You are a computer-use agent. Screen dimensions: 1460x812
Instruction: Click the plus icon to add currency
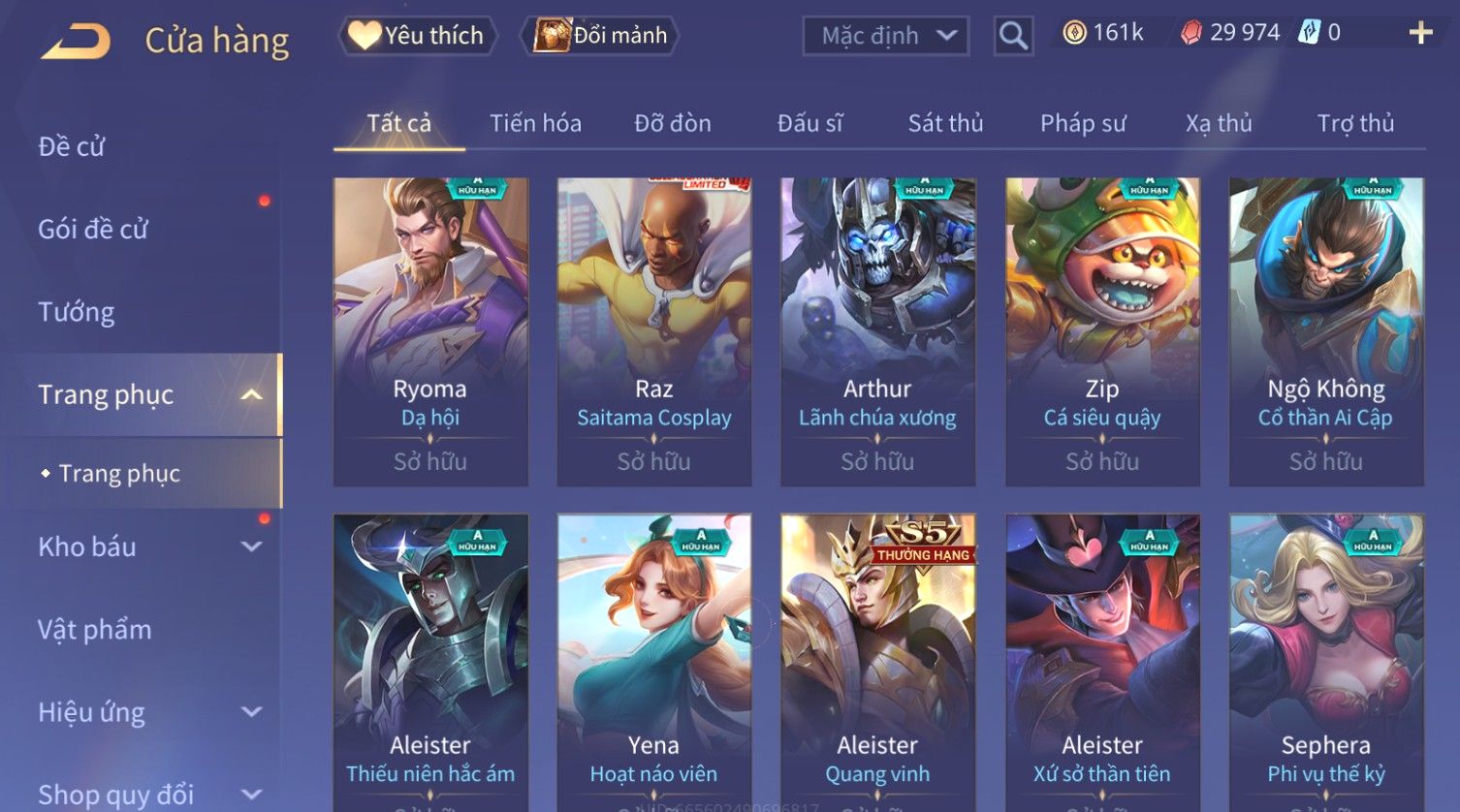tap(1420, 34)
